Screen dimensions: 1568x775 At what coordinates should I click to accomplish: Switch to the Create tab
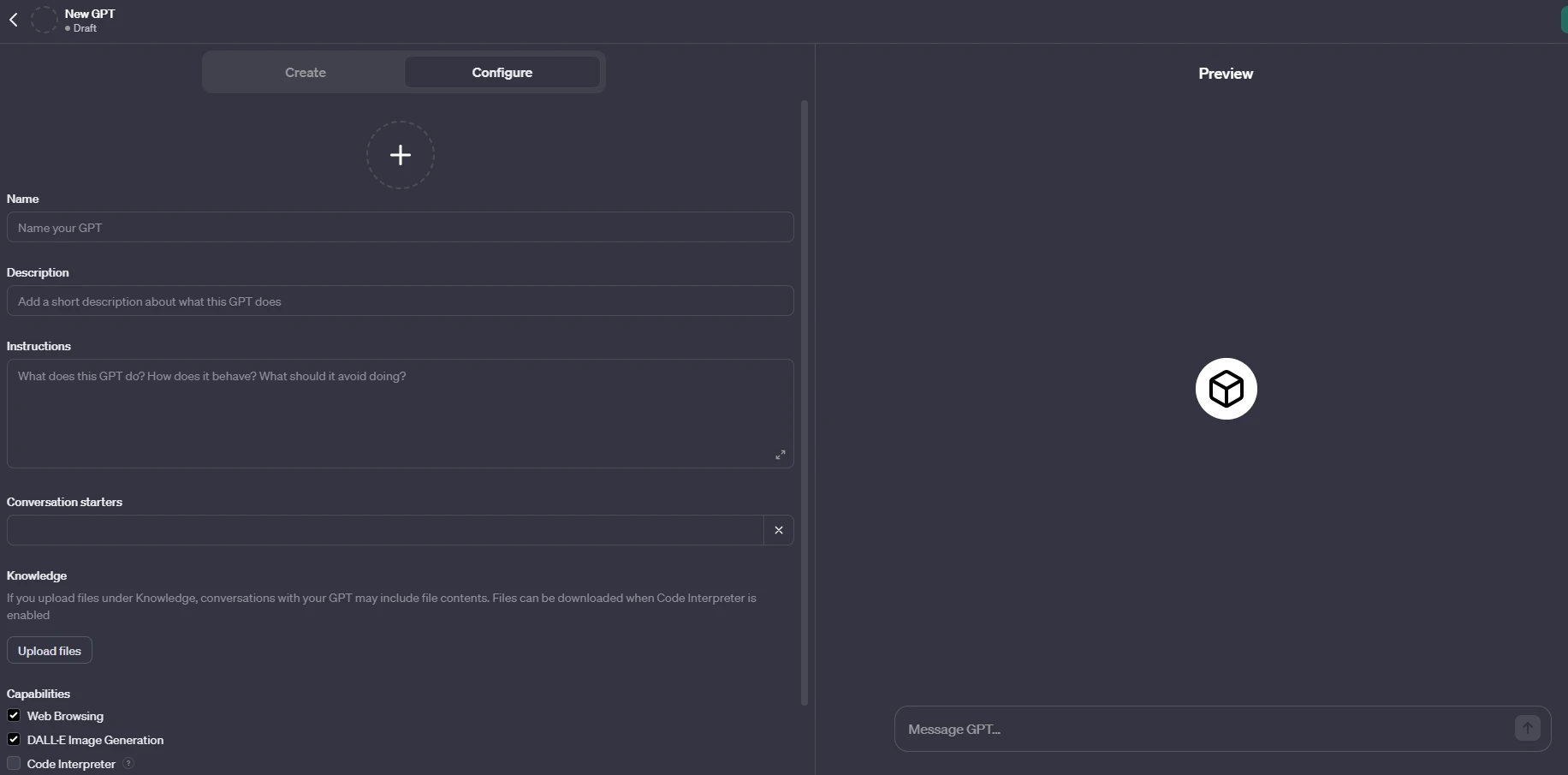(x=306, y=73)
